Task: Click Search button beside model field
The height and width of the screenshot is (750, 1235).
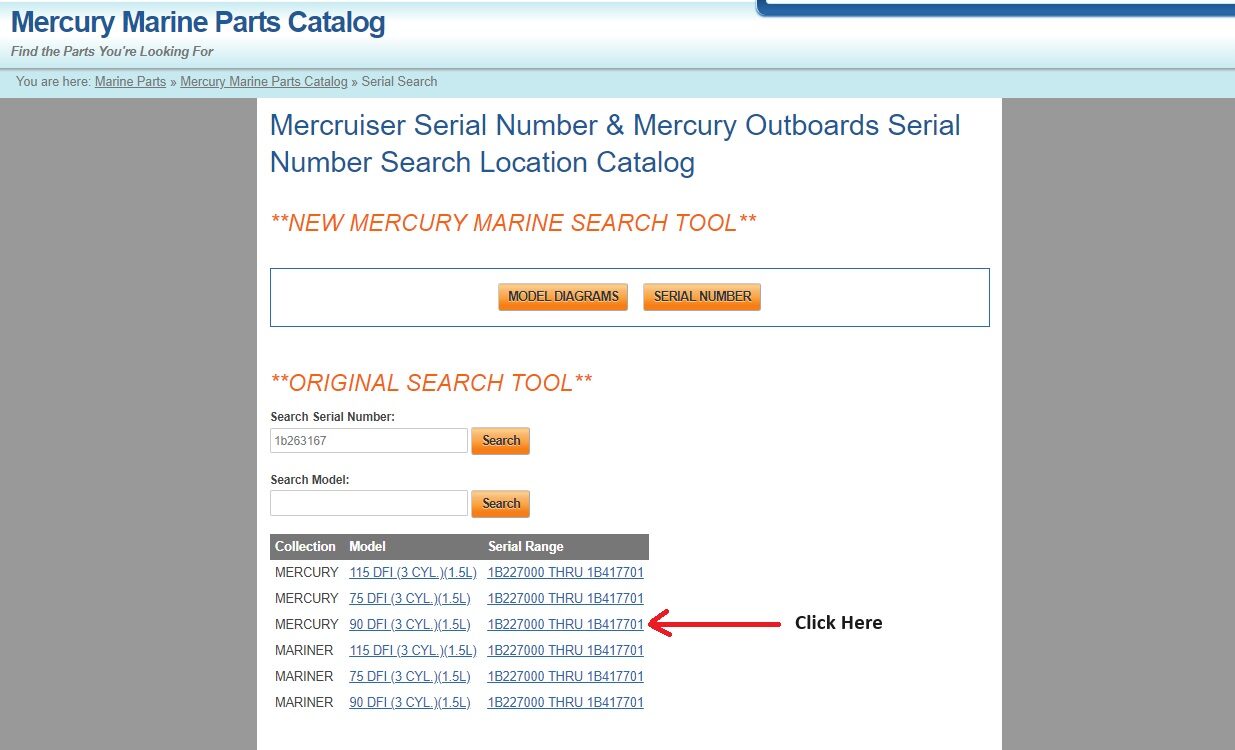Action: (501, 504)
